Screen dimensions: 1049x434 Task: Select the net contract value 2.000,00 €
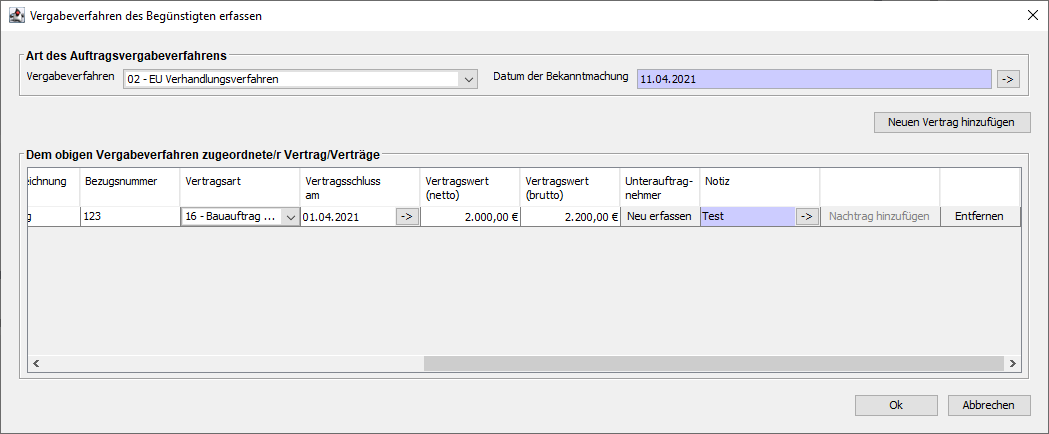[x=470, y=217]
